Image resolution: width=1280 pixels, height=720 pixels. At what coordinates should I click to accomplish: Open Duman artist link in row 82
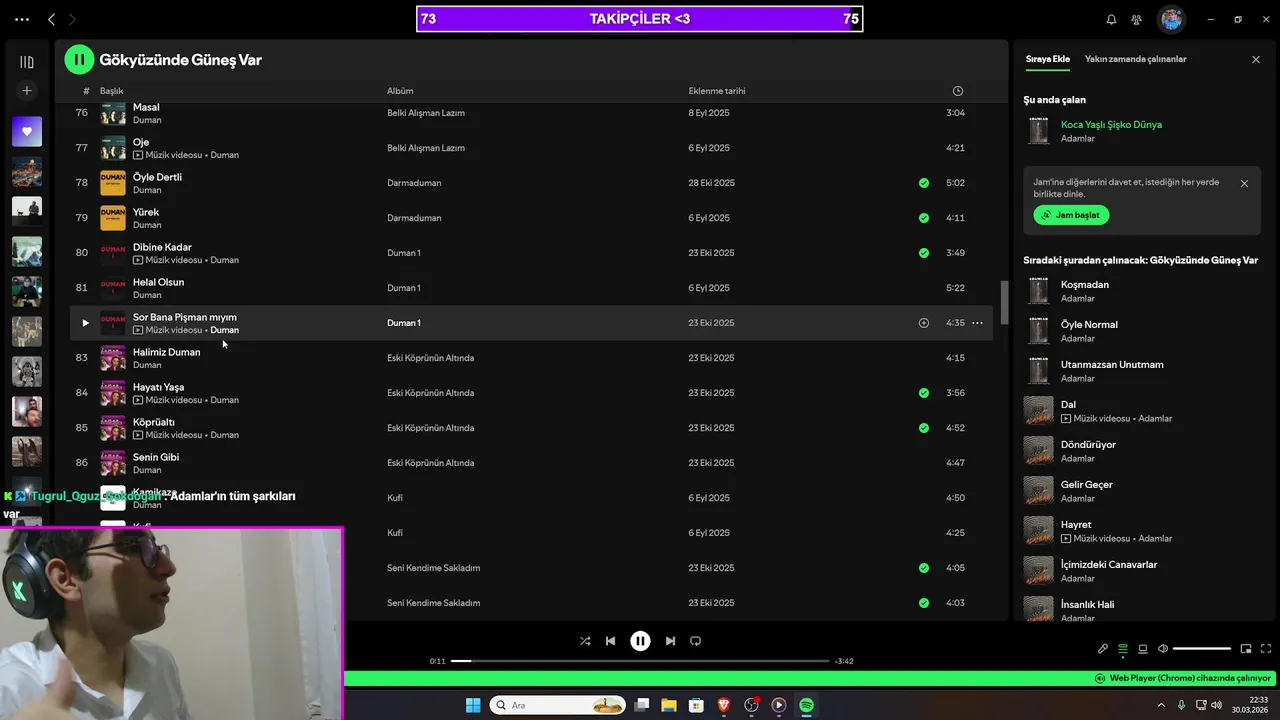[x=224, y=330]
